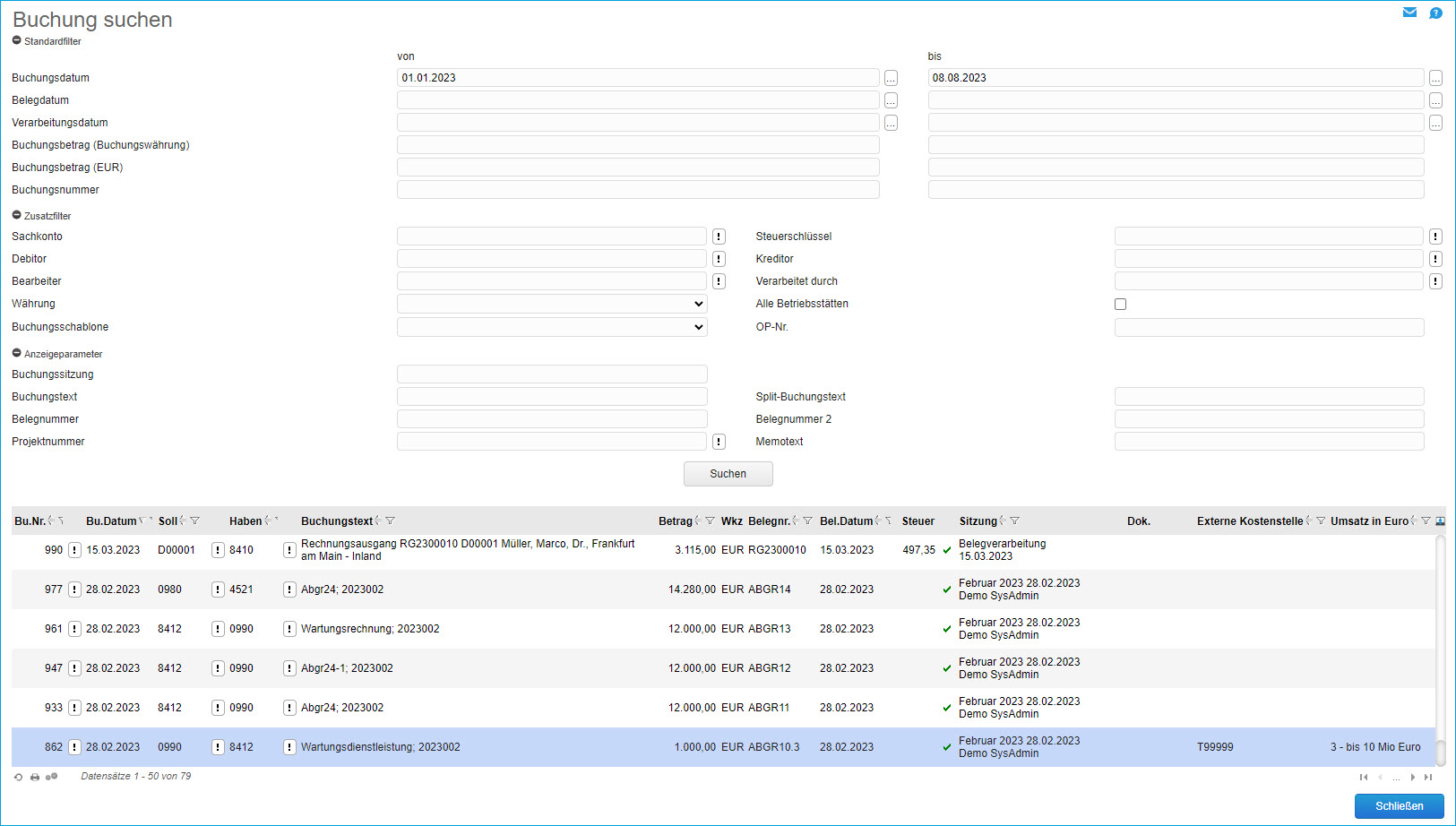Click filter funnel icon on Buchungstext column

[390, 521]
